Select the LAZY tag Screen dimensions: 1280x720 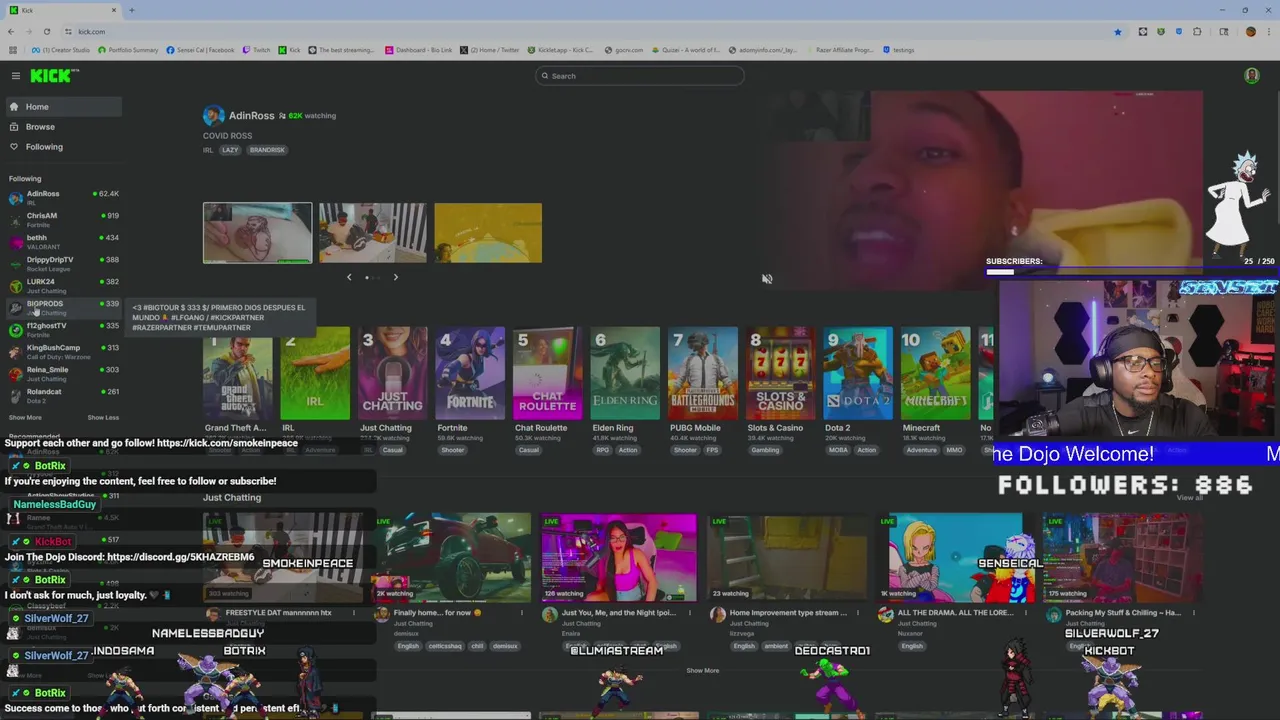coord(230,150)
